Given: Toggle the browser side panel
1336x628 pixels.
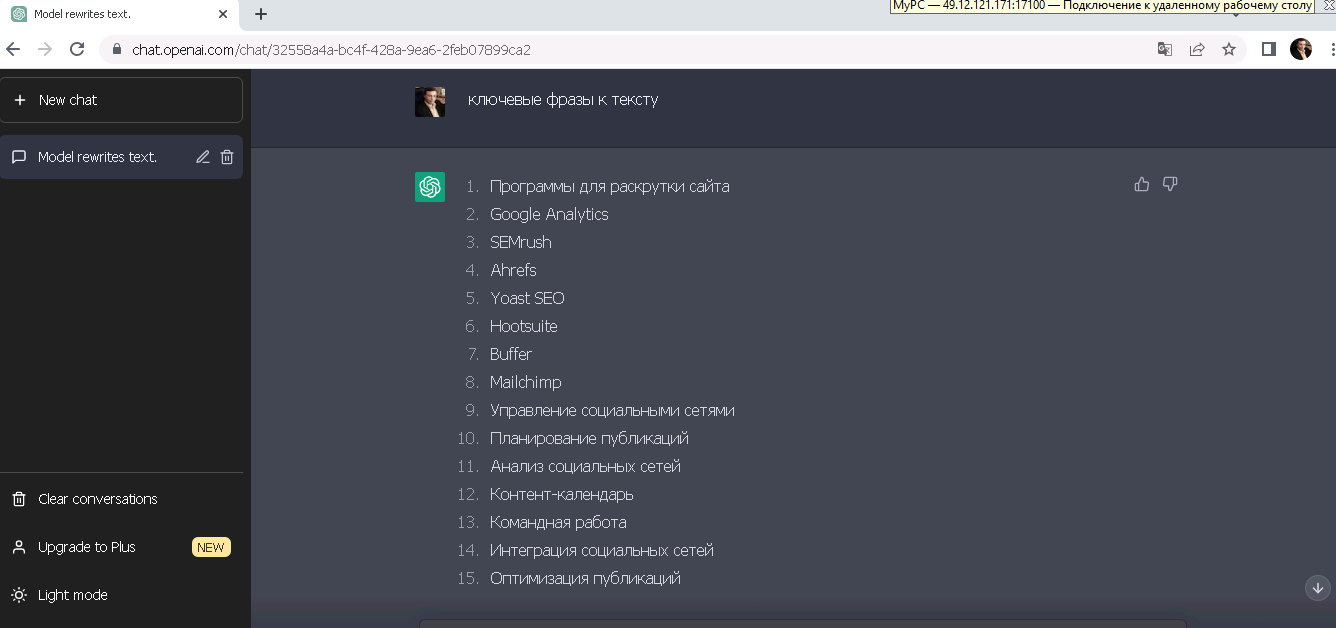Looking at the screenshot, I should tap(1268, 48).
